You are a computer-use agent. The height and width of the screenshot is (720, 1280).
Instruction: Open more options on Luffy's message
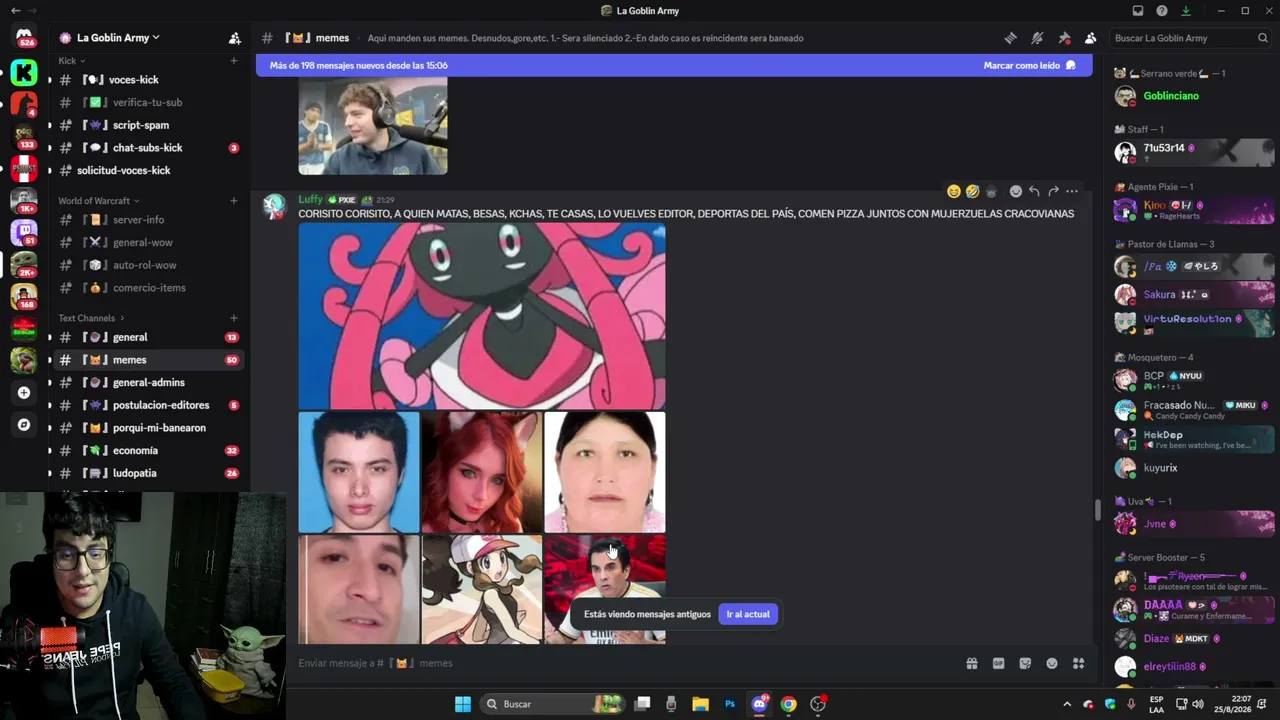pos(1072,191)
